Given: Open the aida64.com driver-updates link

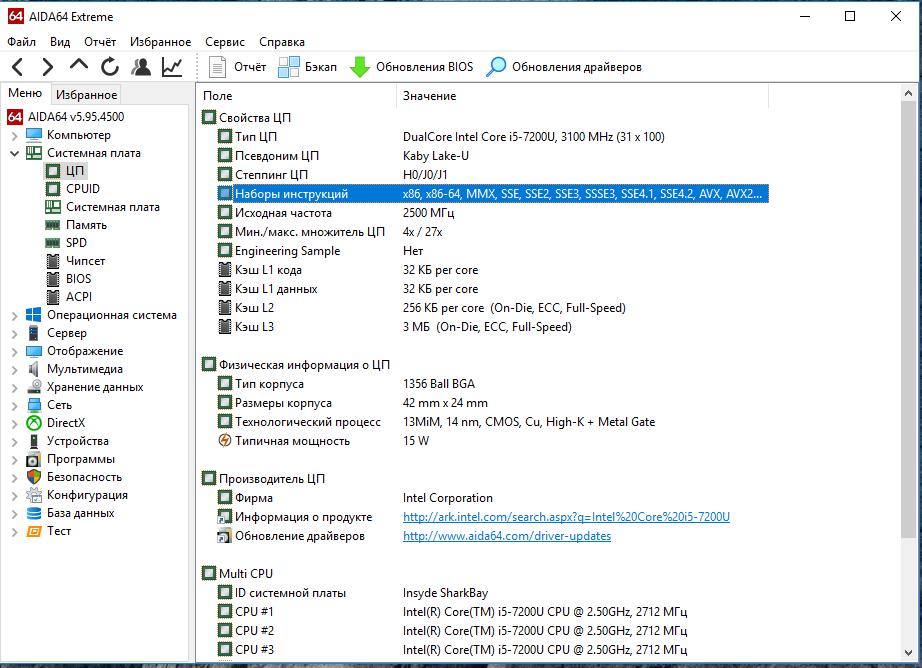Looking at the screenshot, I should coord(506,536).
